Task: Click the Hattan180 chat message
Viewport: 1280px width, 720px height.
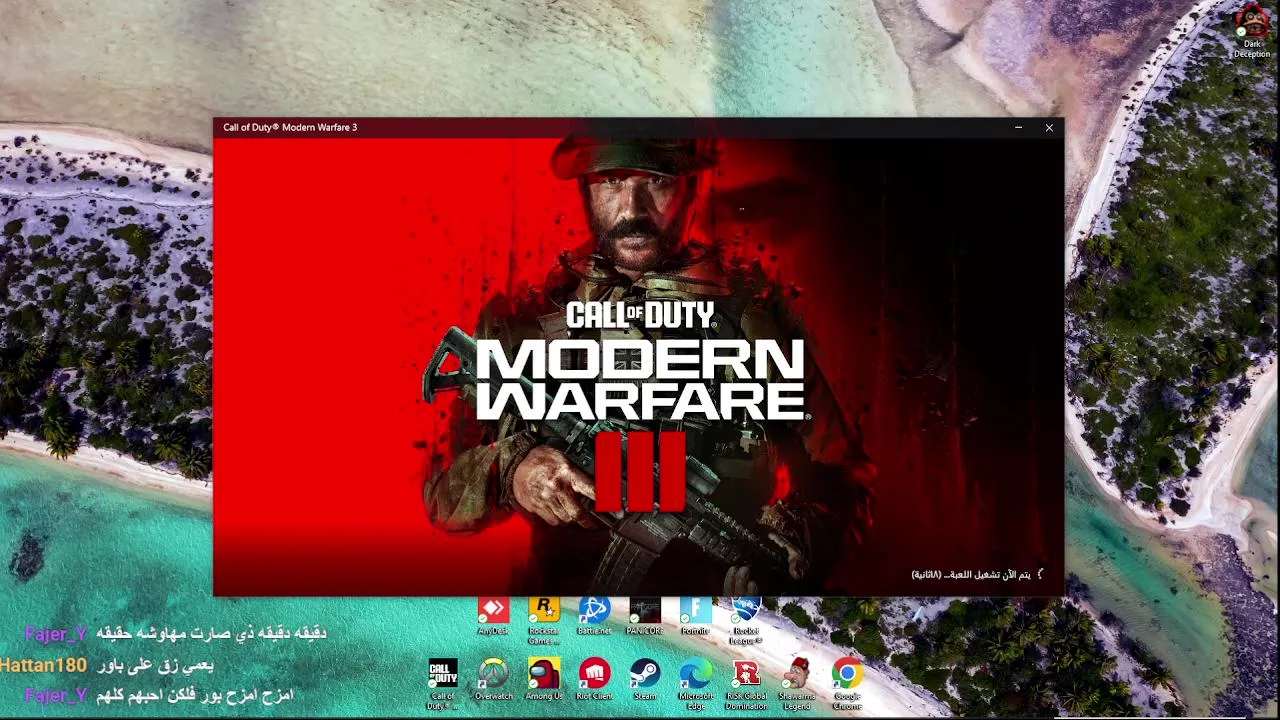Action: pyautogui.click(x=107, y=664)
